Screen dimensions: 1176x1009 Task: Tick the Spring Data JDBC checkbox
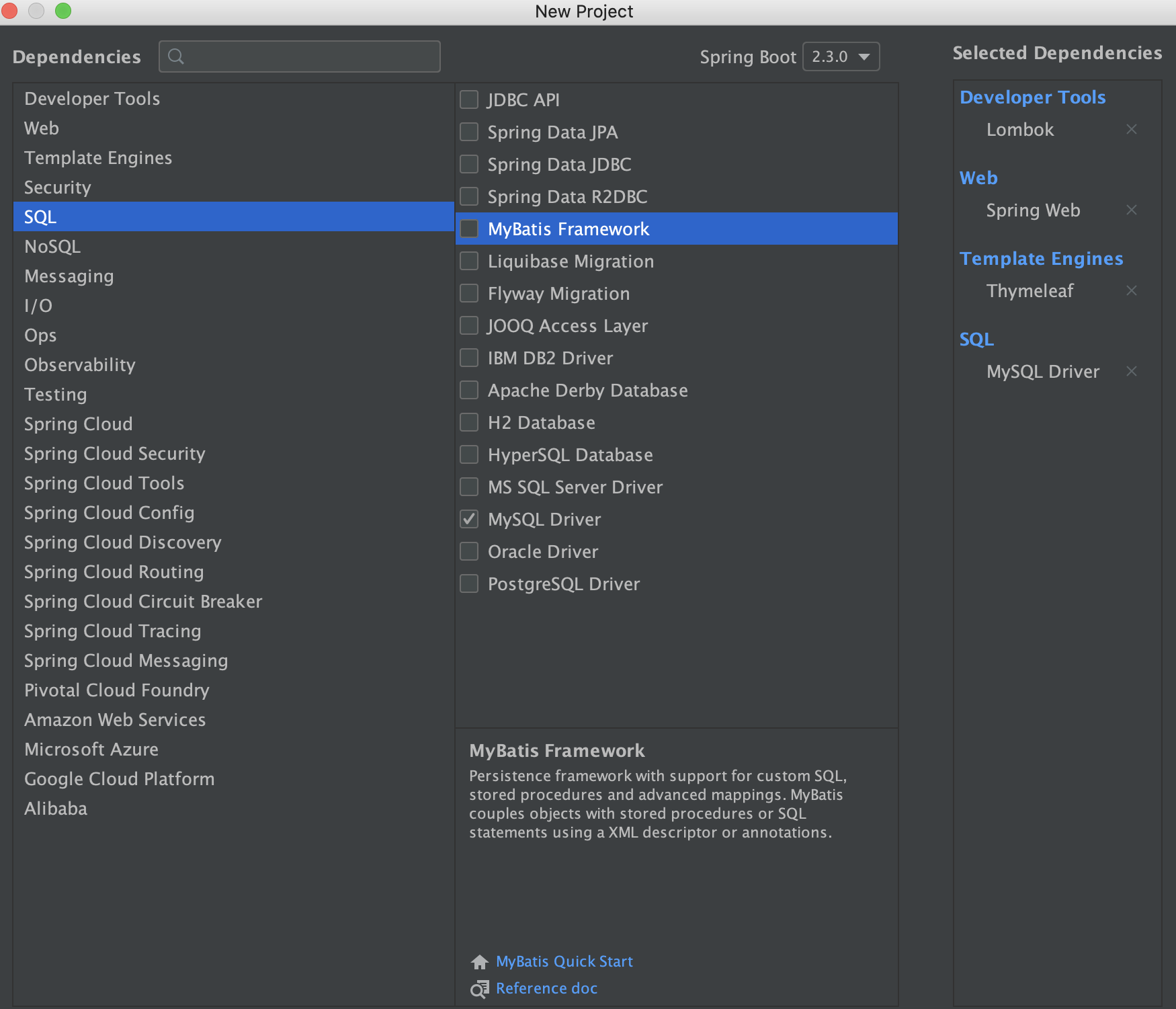tap(469, 164)
